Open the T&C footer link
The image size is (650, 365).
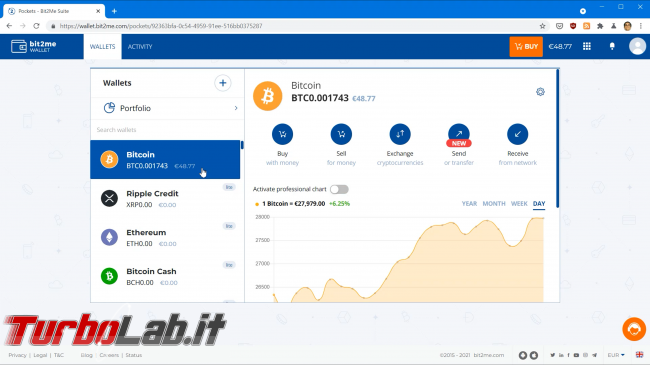(59, 355)
